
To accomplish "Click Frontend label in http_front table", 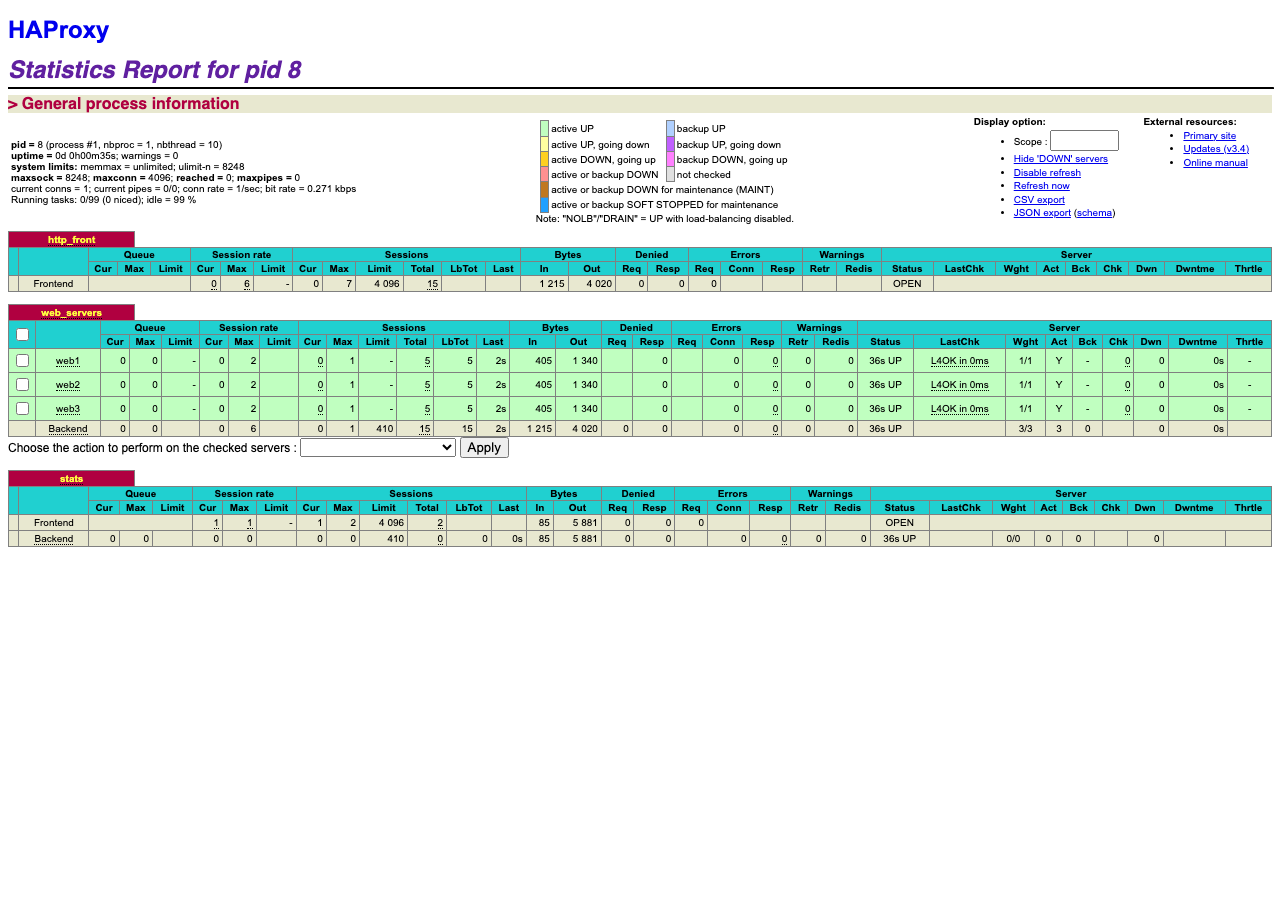I will [x=53, y=284].
